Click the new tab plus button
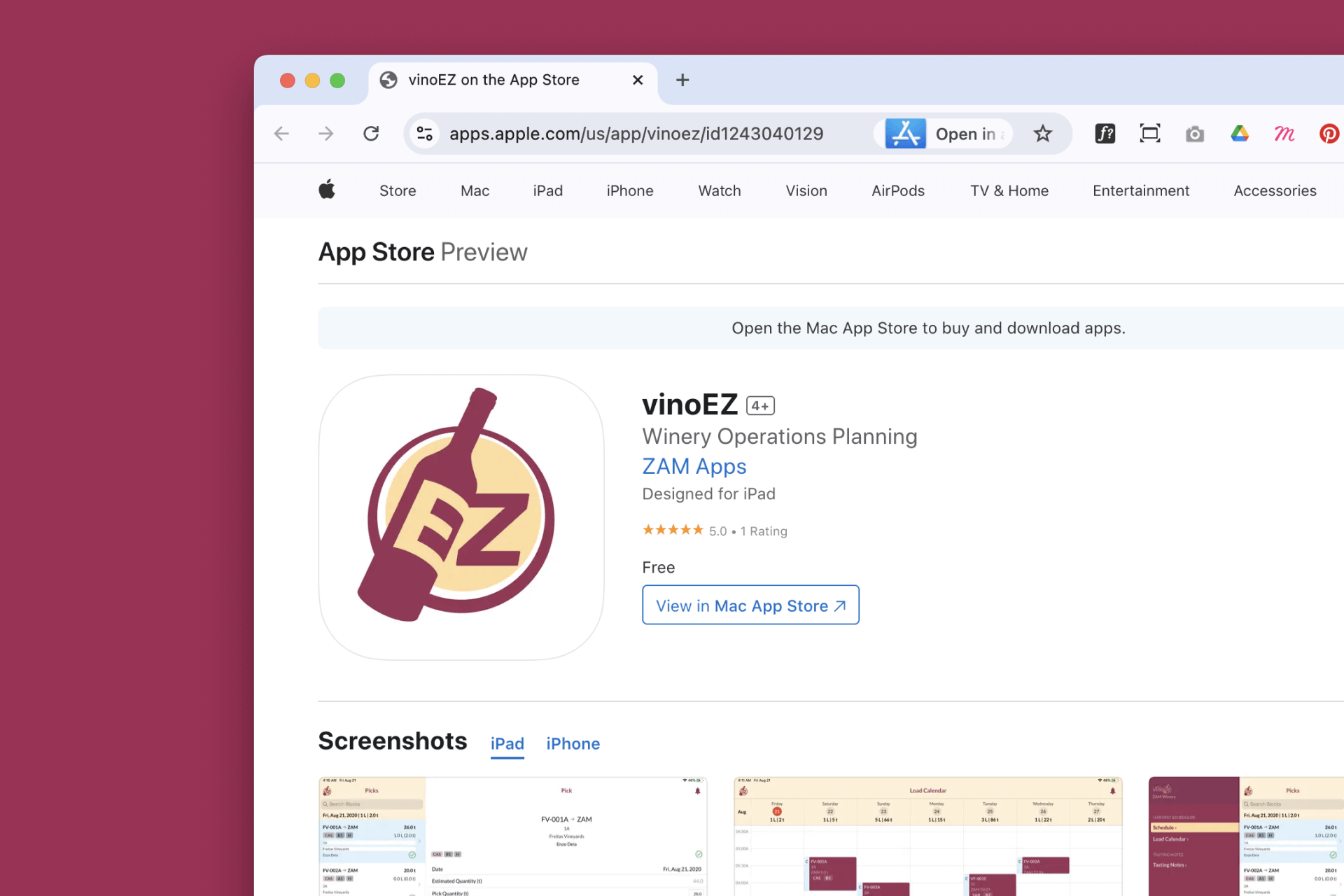The height and width of the screenshot is (896, 1344). (682, 80)
